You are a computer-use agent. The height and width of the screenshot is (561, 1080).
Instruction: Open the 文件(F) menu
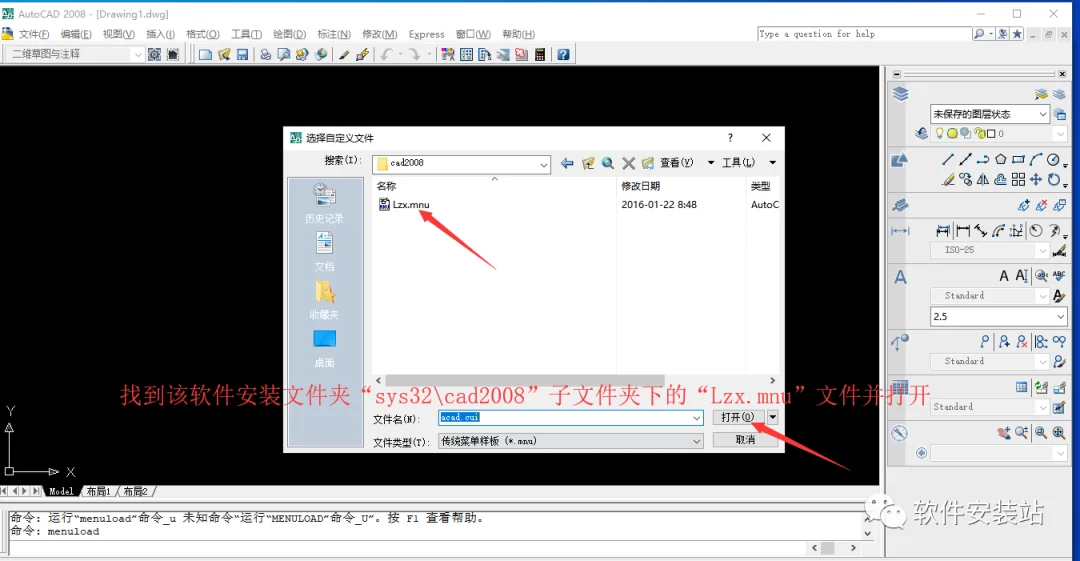[x=34, y=34]
